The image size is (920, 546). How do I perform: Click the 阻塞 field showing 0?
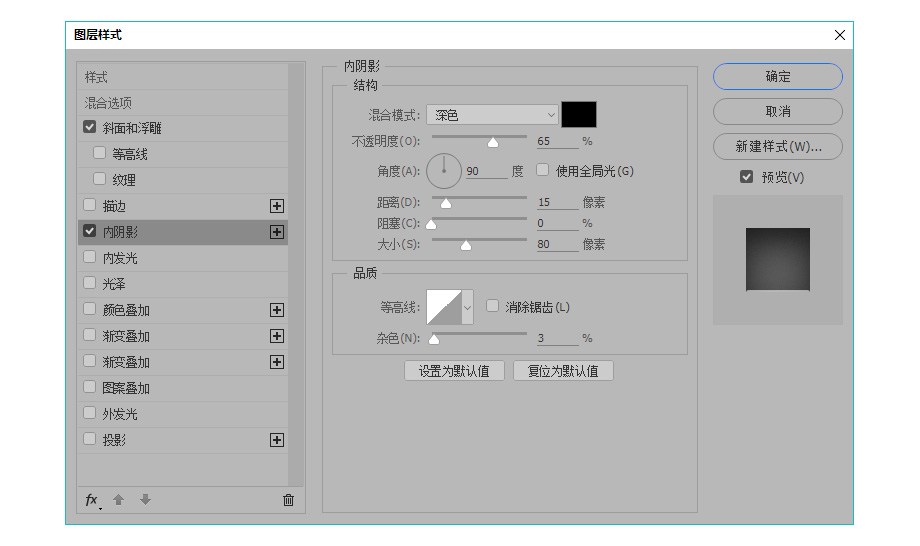click(x=557, y=223)
